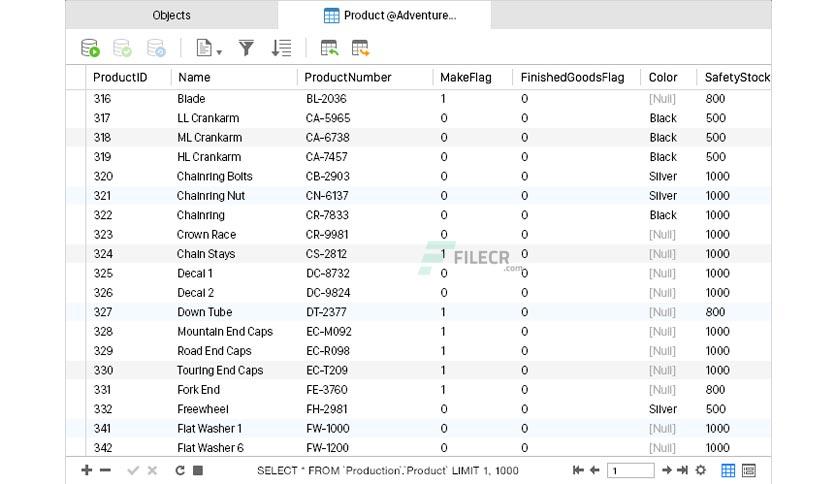Viewport: 836px width, 484px height.
Task: Discard changes with the X icon
Action: [x=152, y=470]
